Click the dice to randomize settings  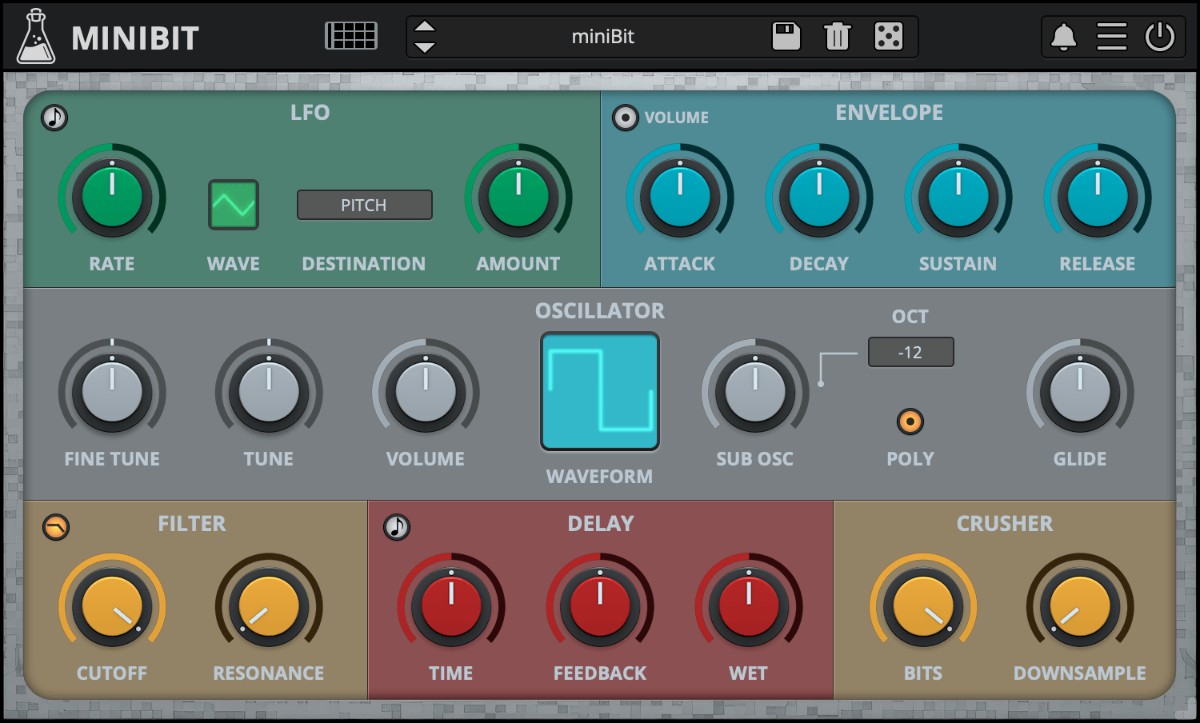[886, 35]
